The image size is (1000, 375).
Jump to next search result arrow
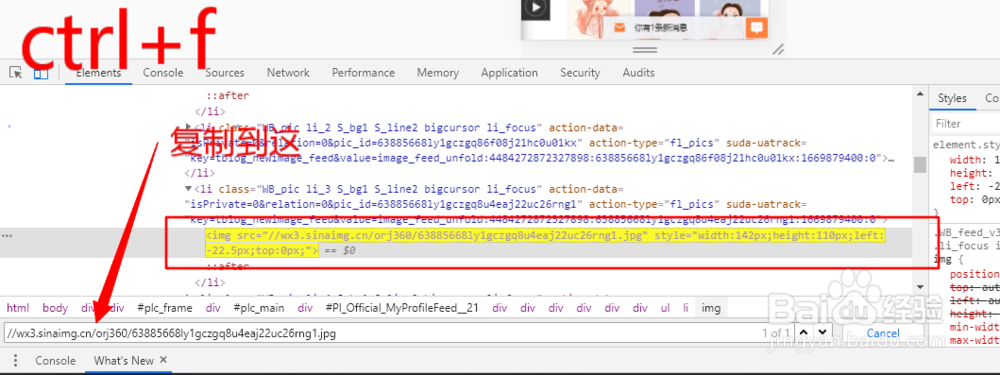tap(823, 333)
